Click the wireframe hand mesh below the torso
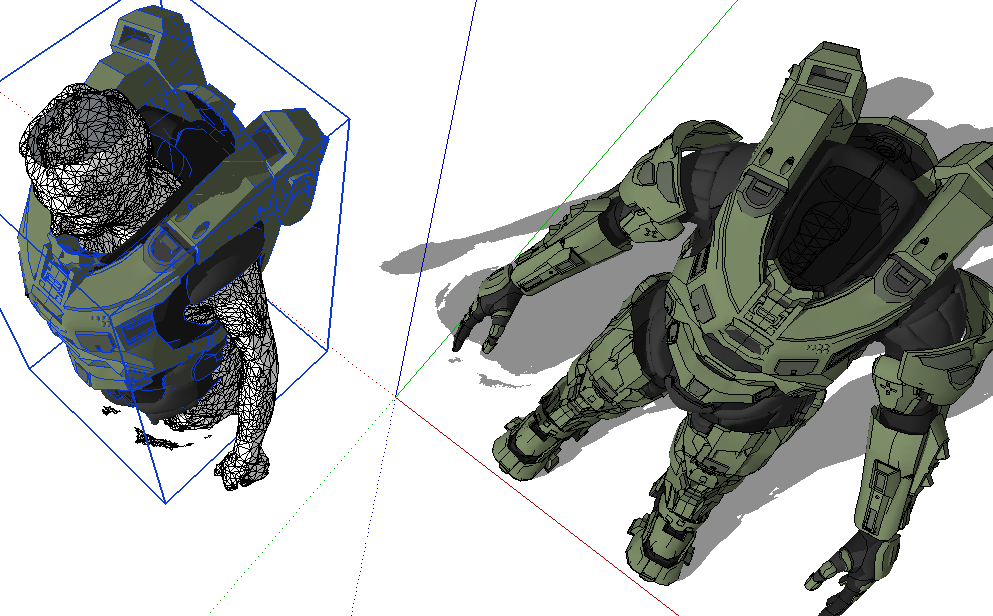993x616 pixels. pos(242,468)
